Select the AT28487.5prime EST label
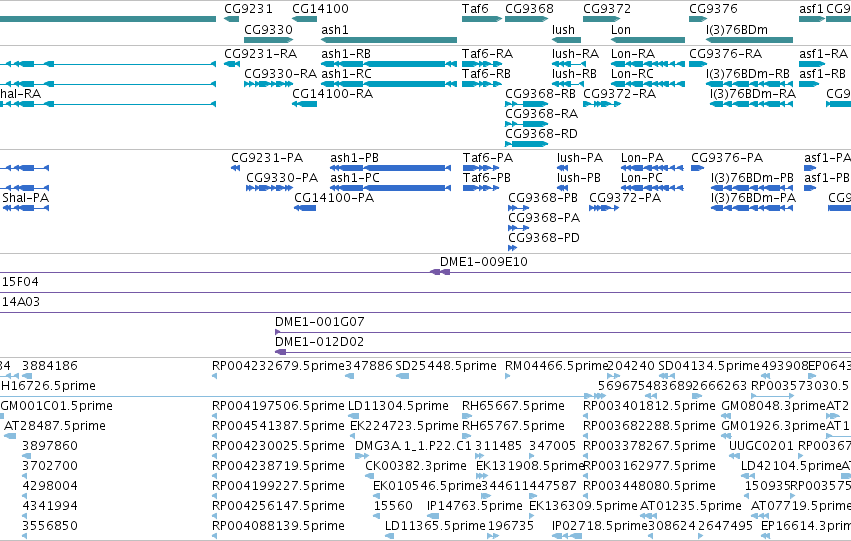 click(x=55, y=427)
